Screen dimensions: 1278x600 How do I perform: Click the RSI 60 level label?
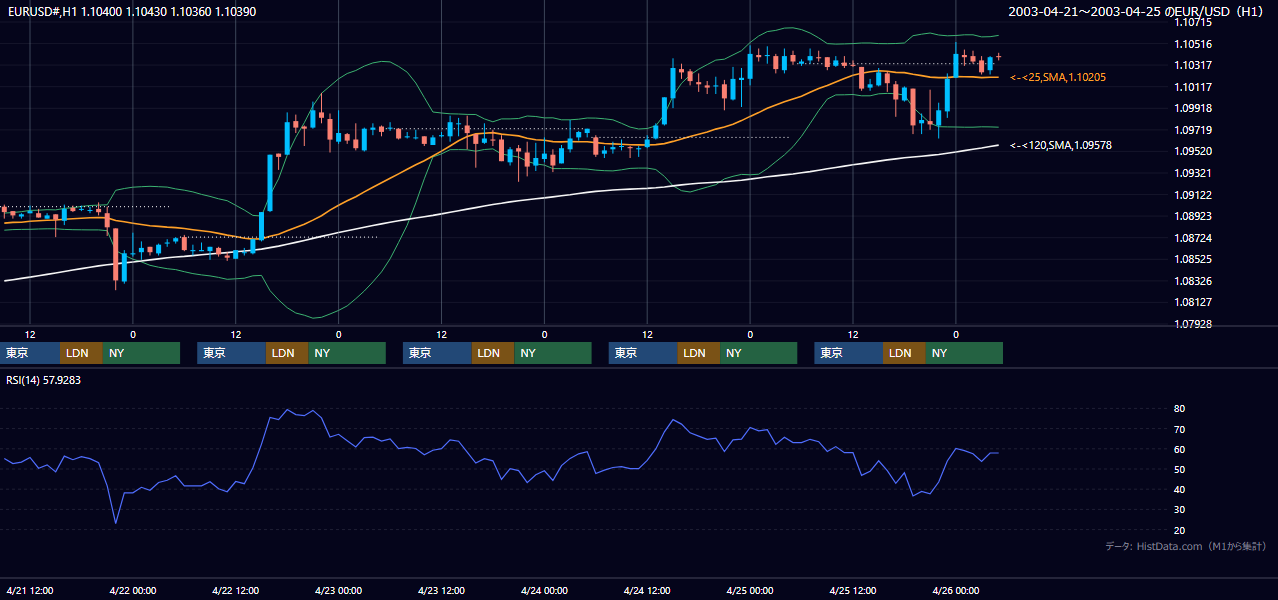[x=1180, y=449]
